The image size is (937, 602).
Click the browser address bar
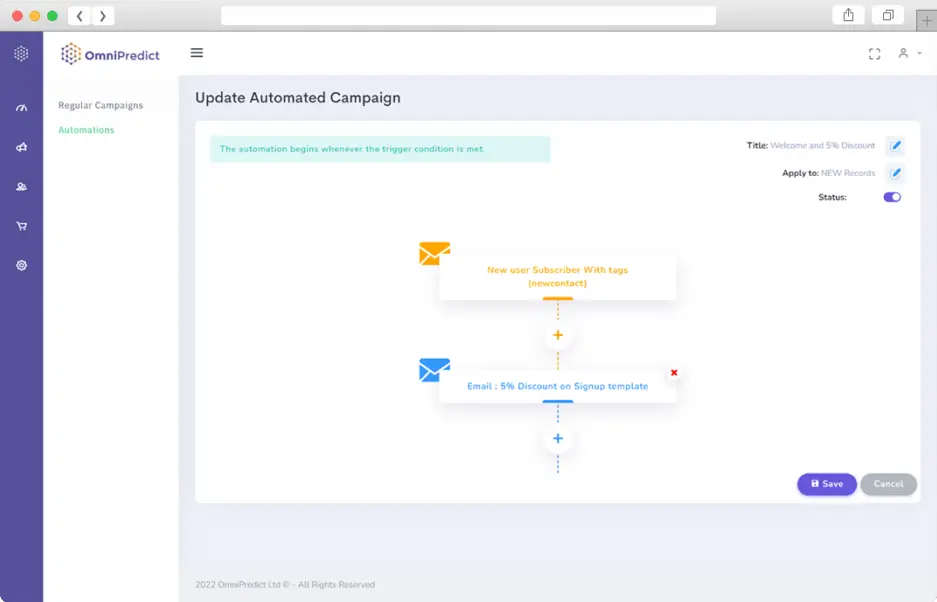pos(468,16)
